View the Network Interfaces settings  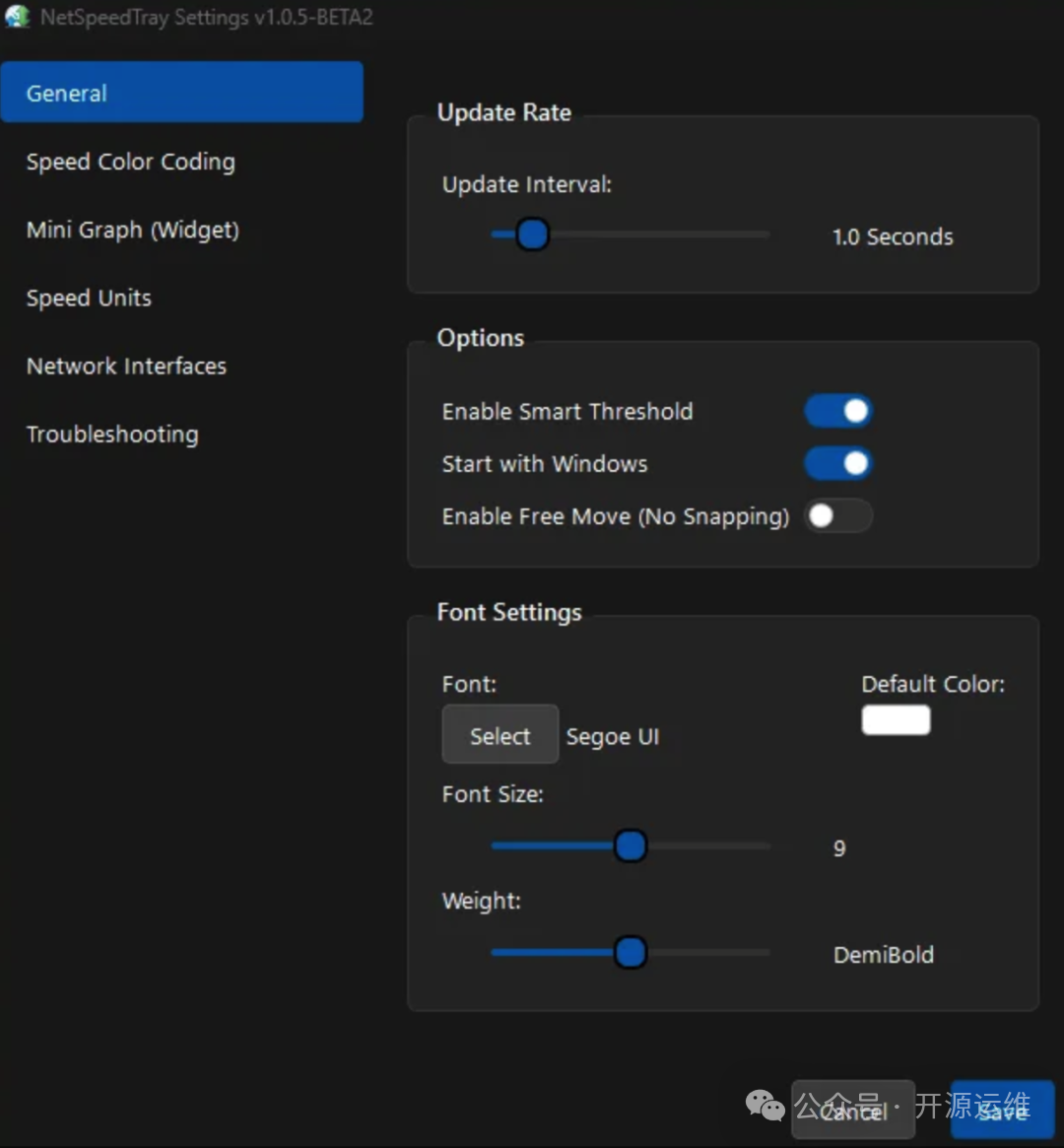point(126,366)
